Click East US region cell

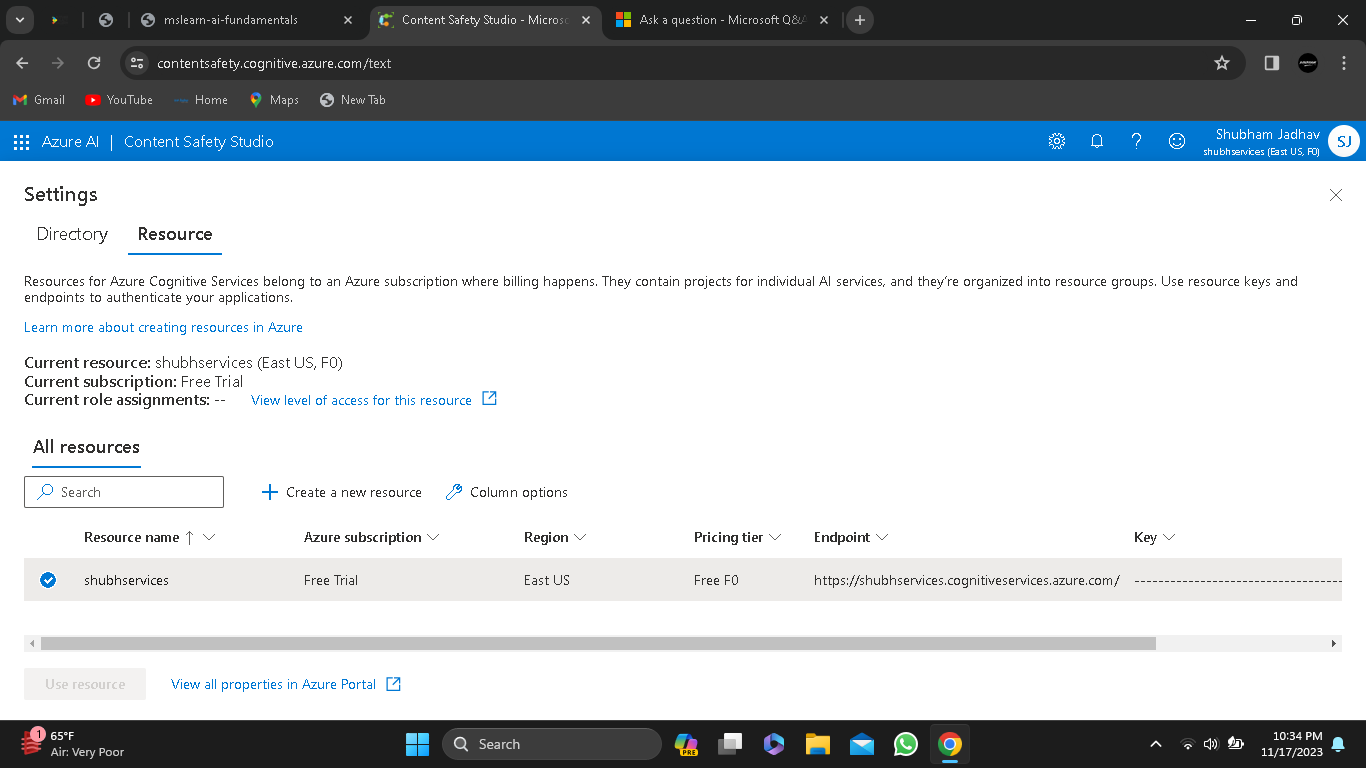coord(547,580)
